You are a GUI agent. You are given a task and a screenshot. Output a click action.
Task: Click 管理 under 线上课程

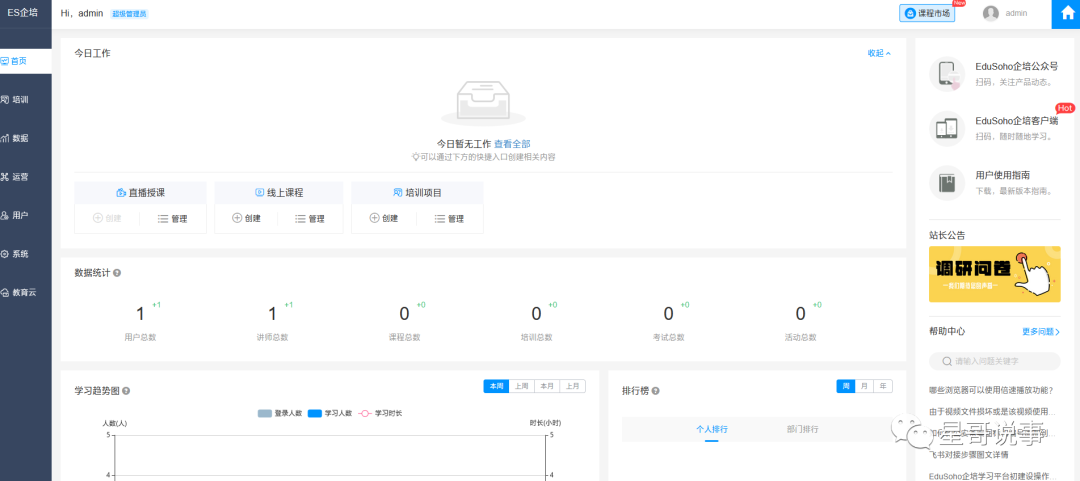pos(310,218)
